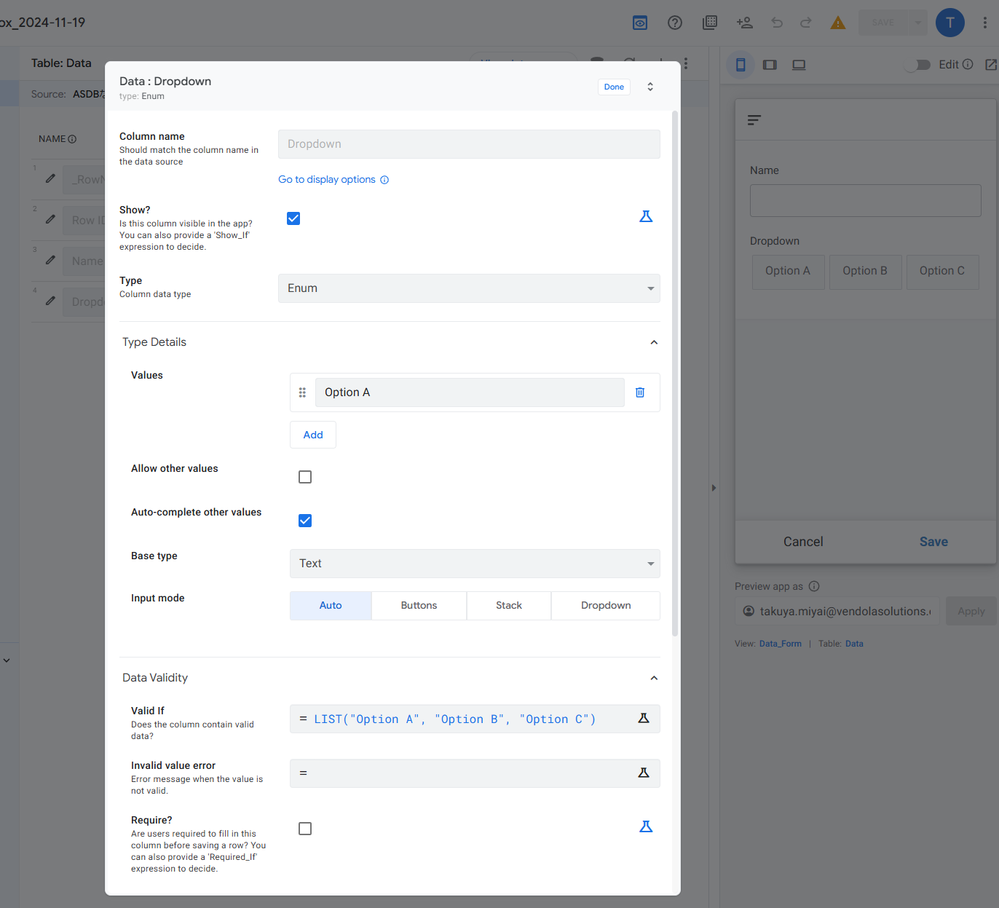Viewport: 999px width, 908px height.
Task: Click the undo arrow icon
Action: coord(777,23)
